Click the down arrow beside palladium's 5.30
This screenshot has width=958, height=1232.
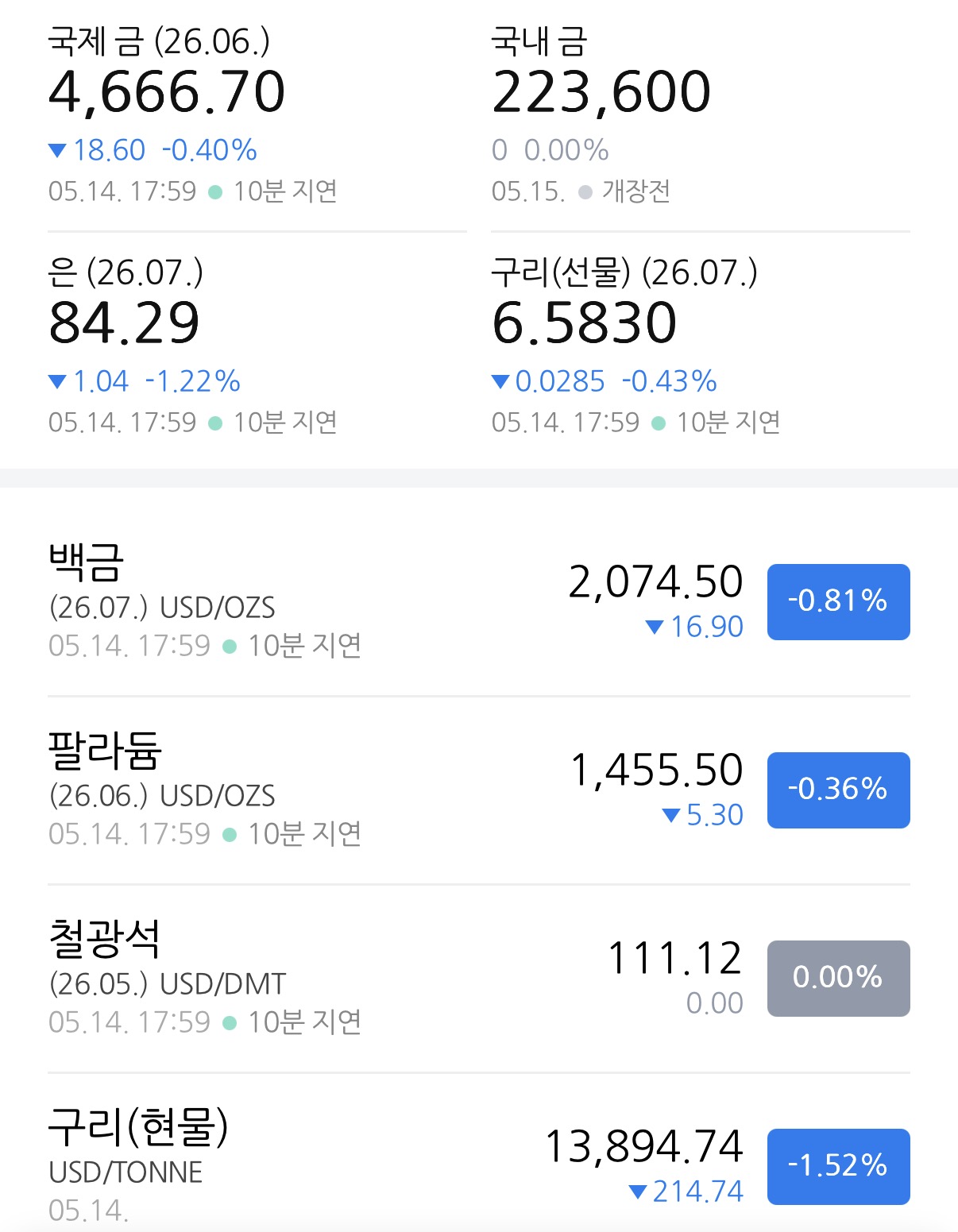pos(670,816)
